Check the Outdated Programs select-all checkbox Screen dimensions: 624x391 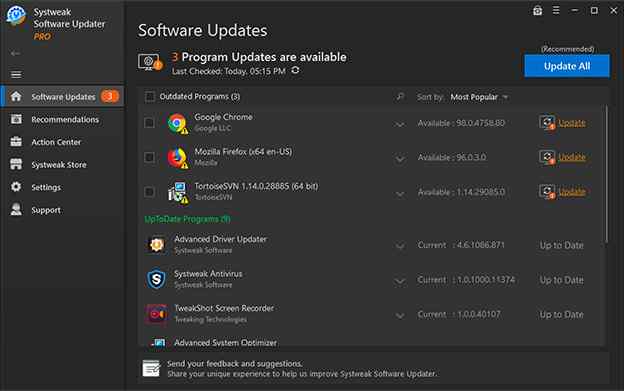[x=150, y=97]
